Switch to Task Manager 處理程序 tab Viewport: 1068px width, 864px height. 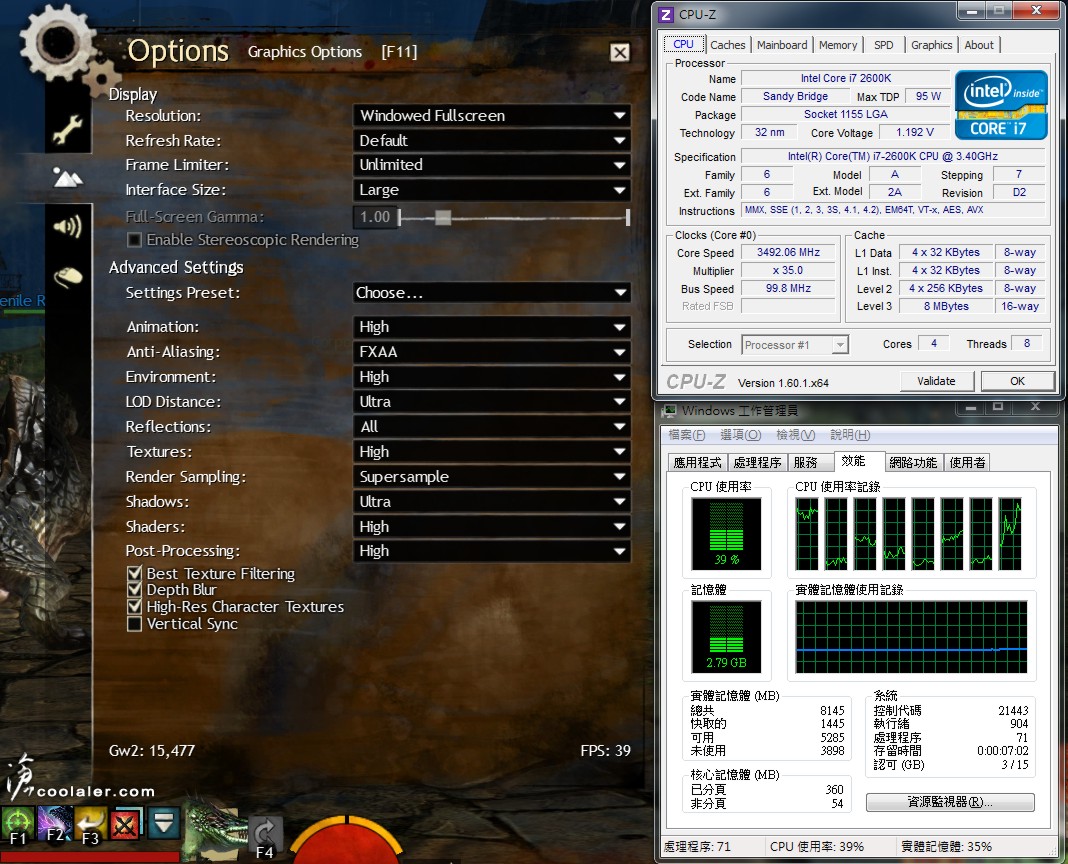[x=757, y=463]
